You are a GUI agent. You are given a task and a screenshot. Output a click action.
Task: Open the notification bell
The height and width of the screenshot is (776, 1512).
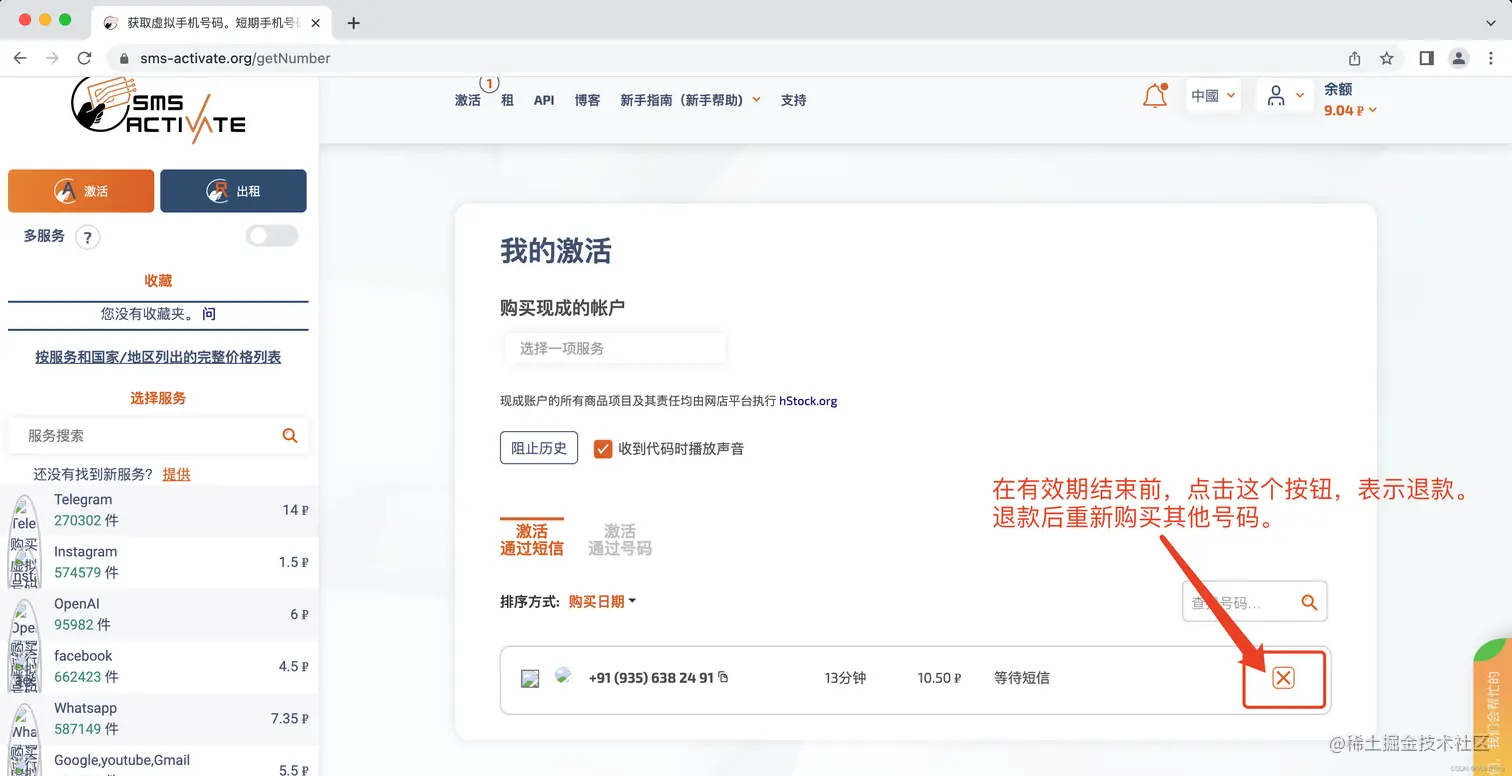[x=1155, y=96]
